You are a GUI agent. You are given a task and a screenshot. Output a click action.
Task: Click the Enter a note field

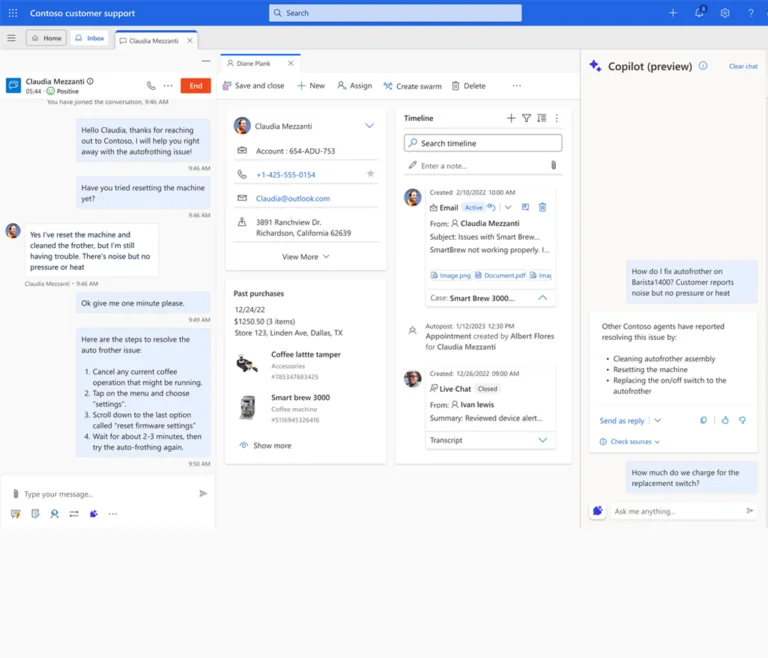[482, 166]
